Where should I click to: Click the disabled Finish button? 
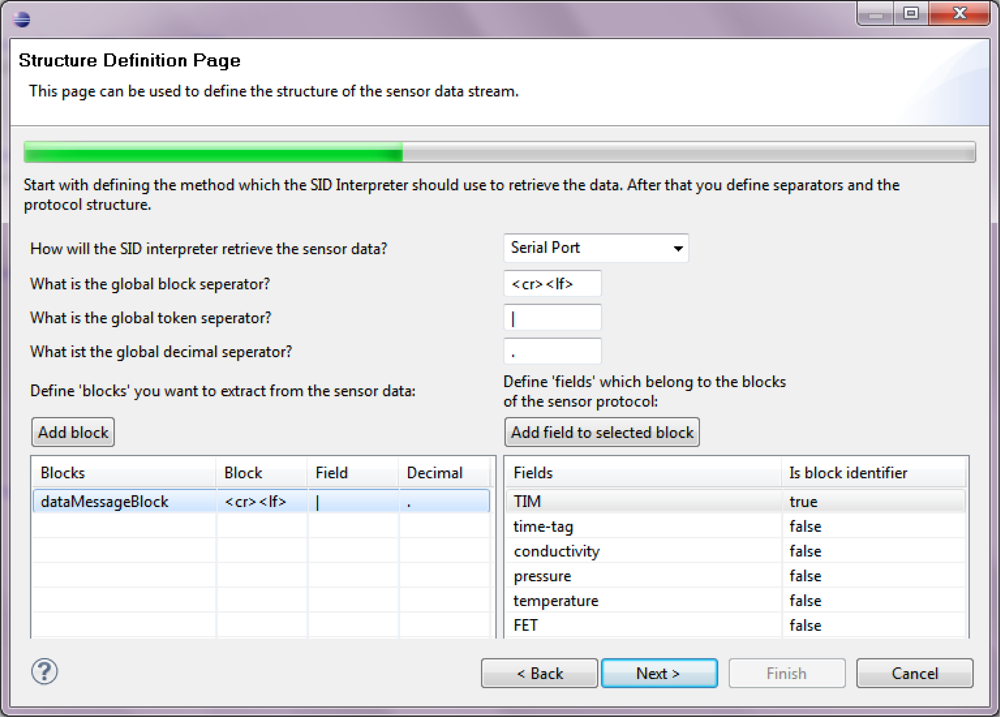[787, 674]
